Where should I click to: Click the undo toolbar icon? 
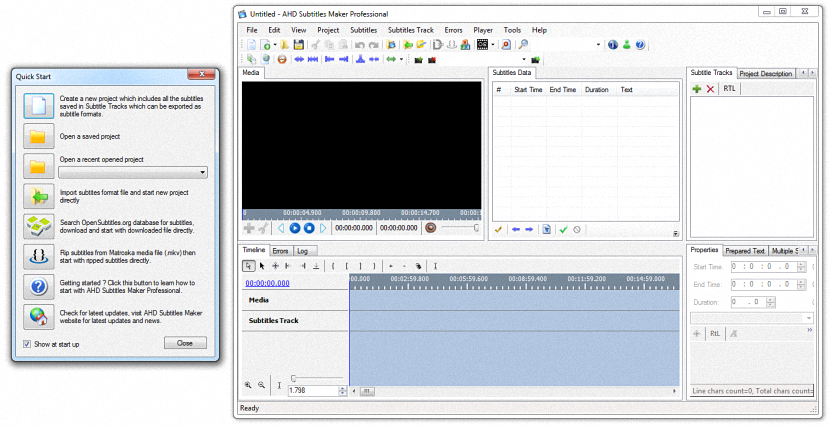pyautogui.click(x=360, y=45)
